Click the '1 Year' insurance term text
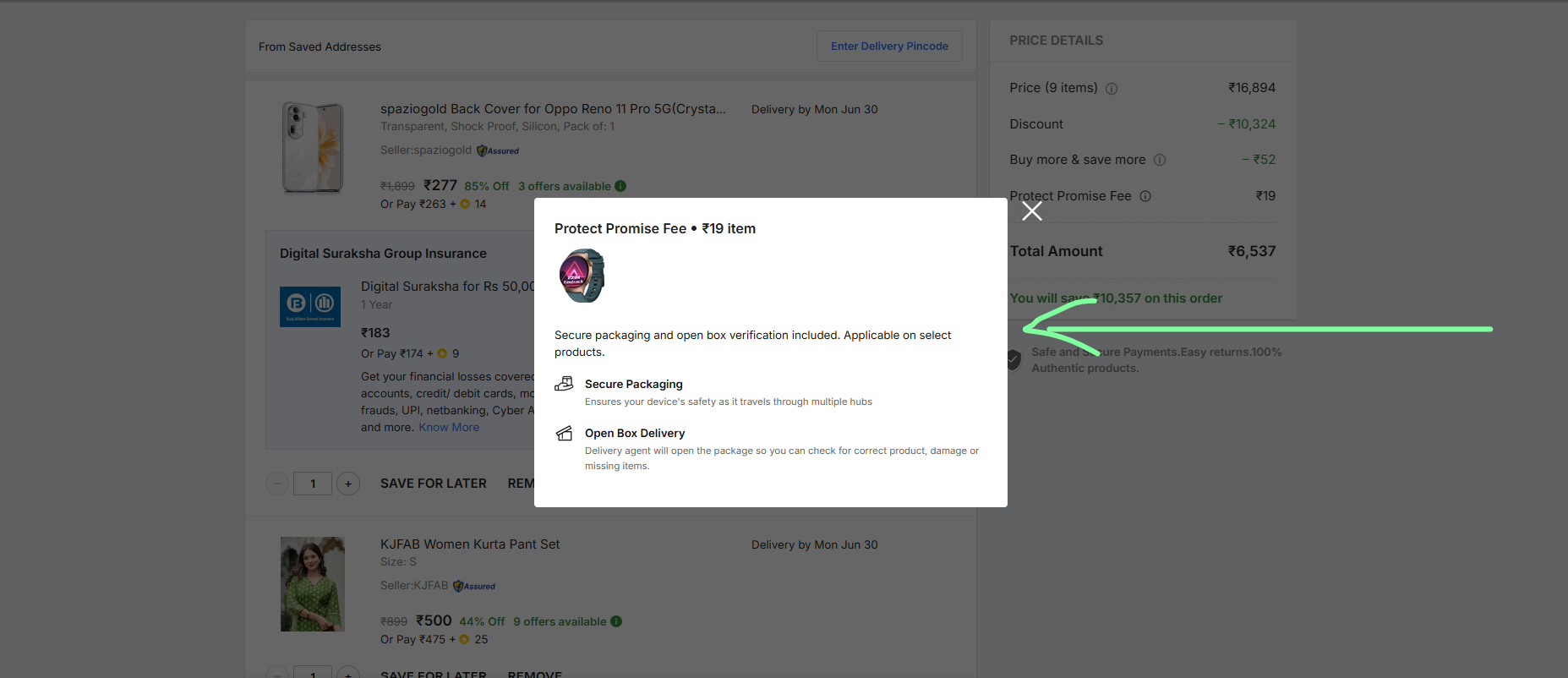The width and height of the screenshot is (1568, 678). 377,305
